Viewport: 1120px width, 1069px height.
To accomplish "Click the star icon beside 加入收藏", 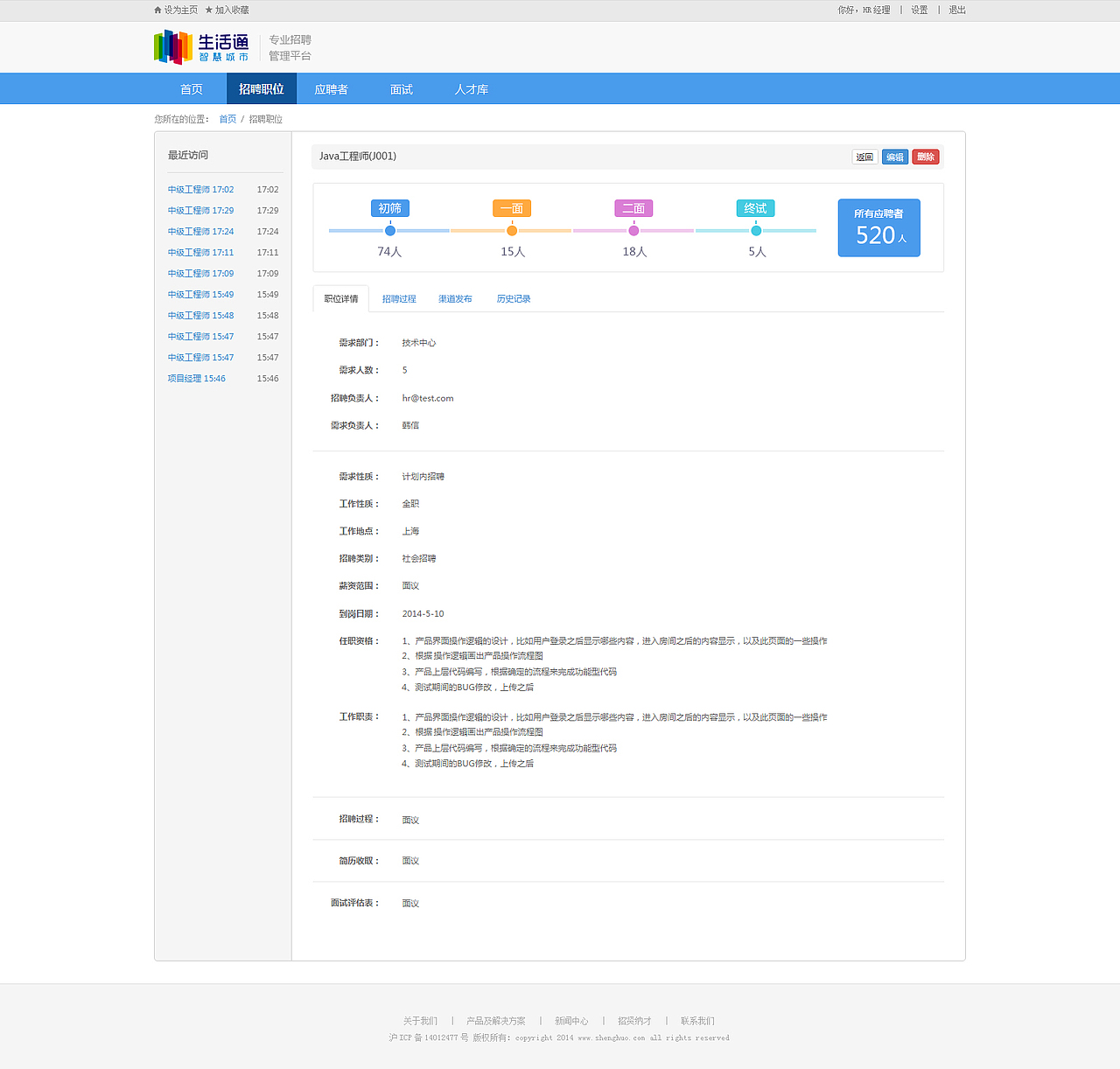I will (x=209, y=10).
